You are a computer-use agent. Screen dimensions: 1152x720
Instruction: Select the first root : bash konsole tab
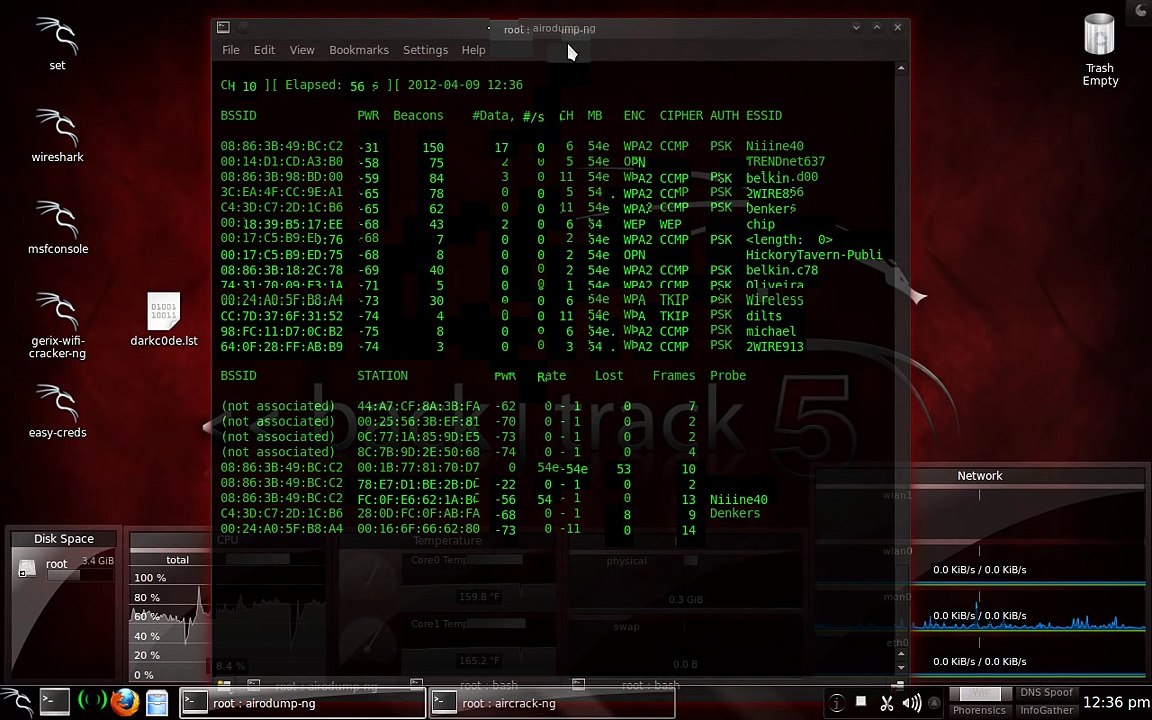489,685
